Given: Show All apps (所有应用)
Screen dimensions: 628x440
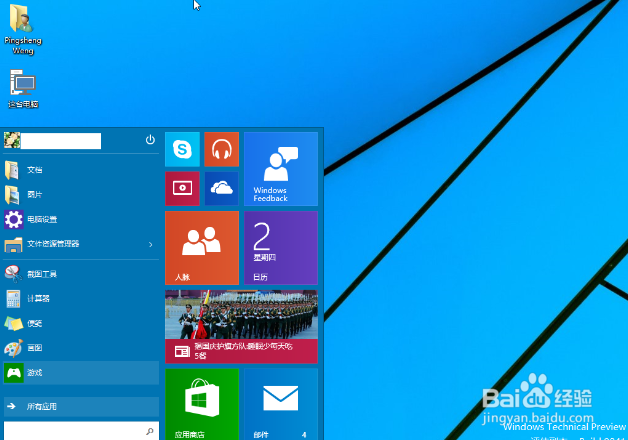Looking at the screenshot, I should coord(81,406).
